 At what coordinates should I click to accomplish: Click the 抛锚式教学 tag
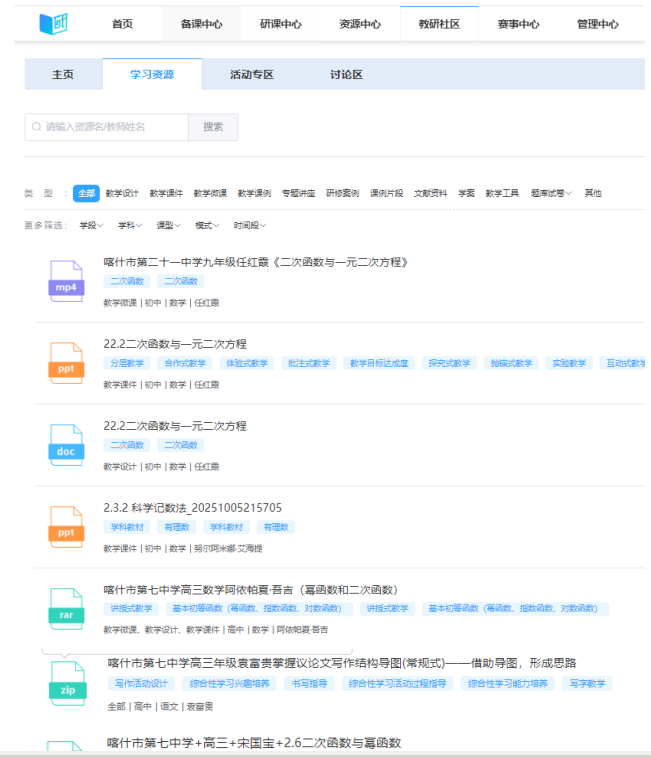click(x=511, y=363)
